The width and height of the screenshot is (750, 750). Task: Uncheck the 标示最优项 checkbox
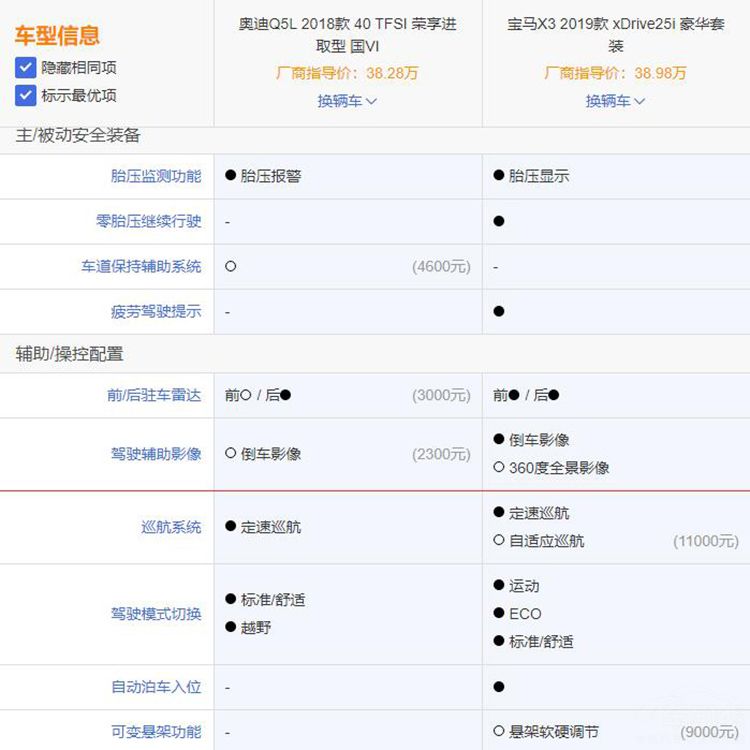point(26,96)
